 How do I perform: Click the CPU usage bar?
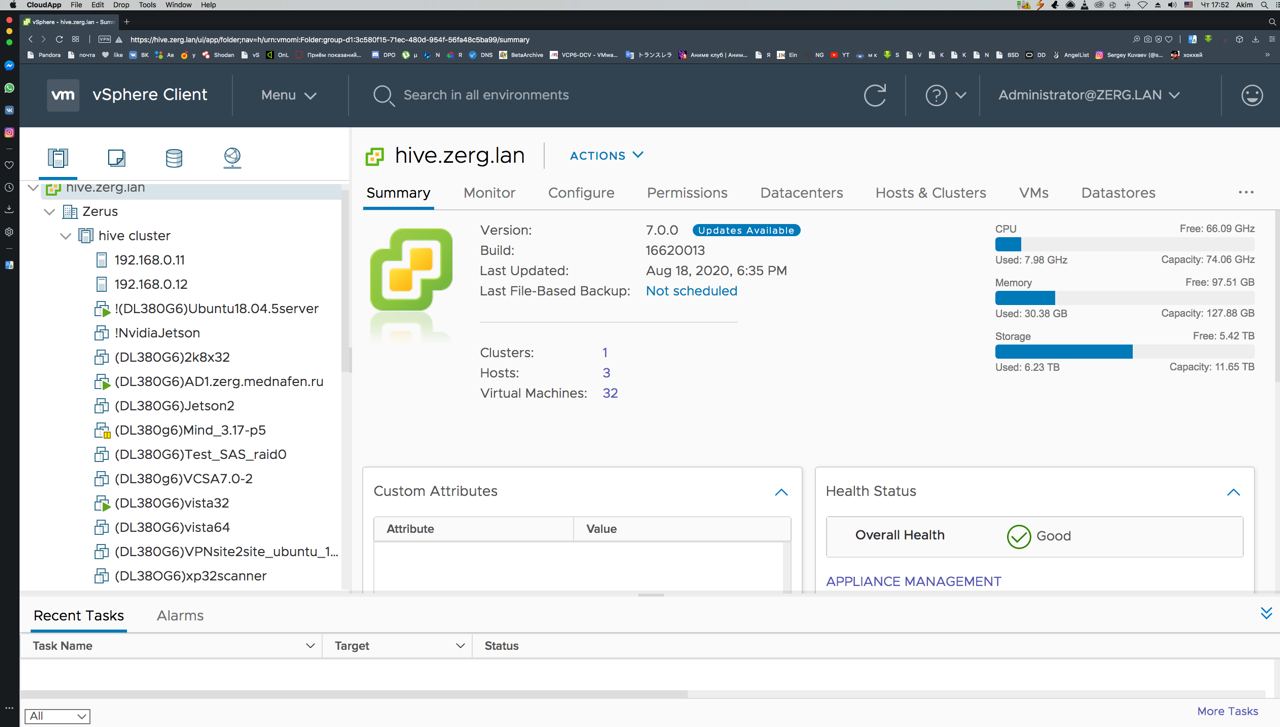pyautogui.click(x=1124, y=244)
